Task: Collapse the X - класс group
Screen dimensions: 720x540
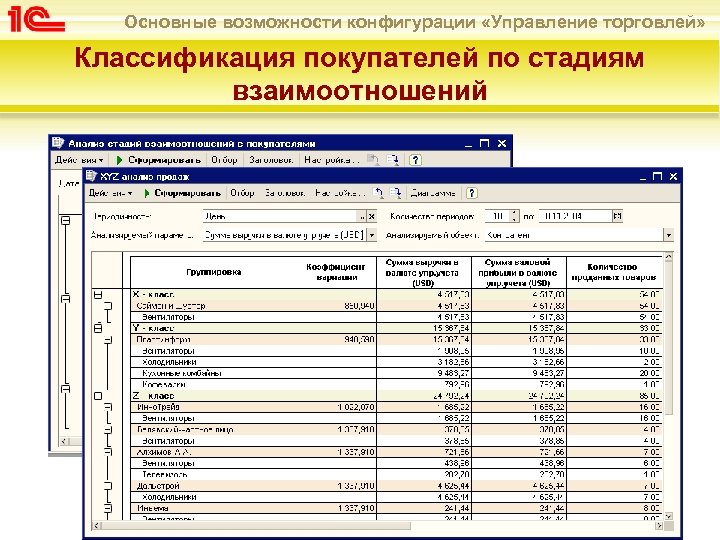Action: coord(98,295)
